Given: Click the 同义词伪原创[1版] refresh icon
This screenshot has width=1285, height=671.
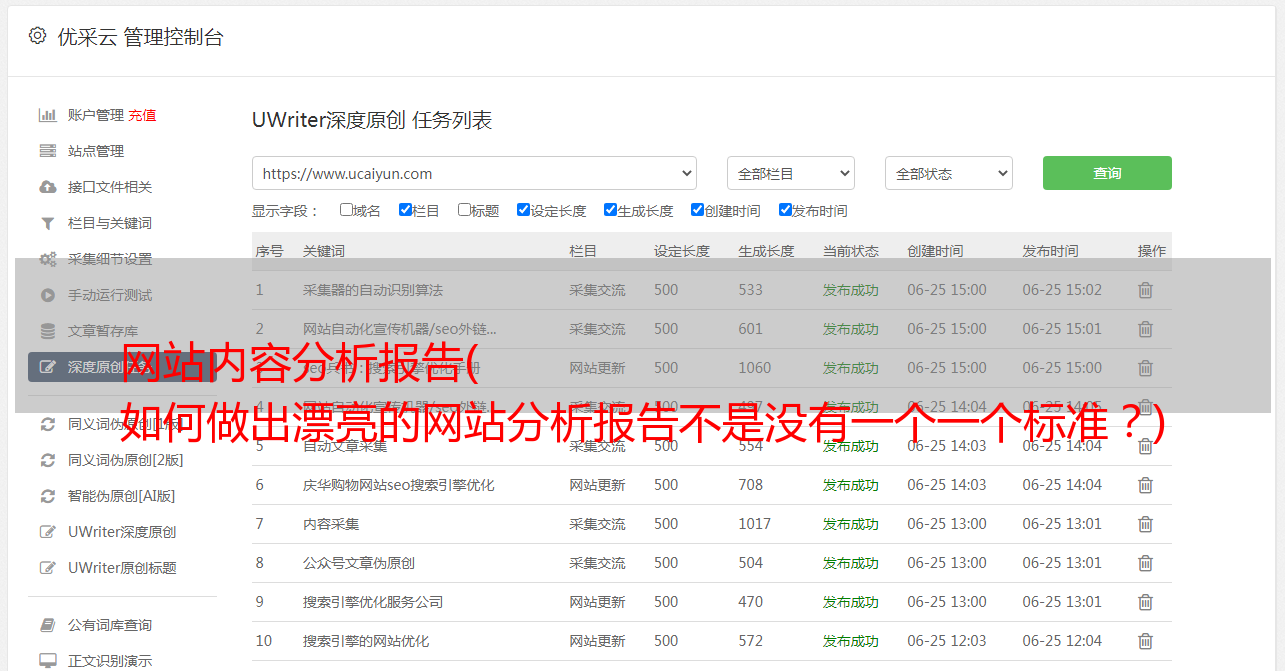Looking at the screenshot, I should [47, 424].
